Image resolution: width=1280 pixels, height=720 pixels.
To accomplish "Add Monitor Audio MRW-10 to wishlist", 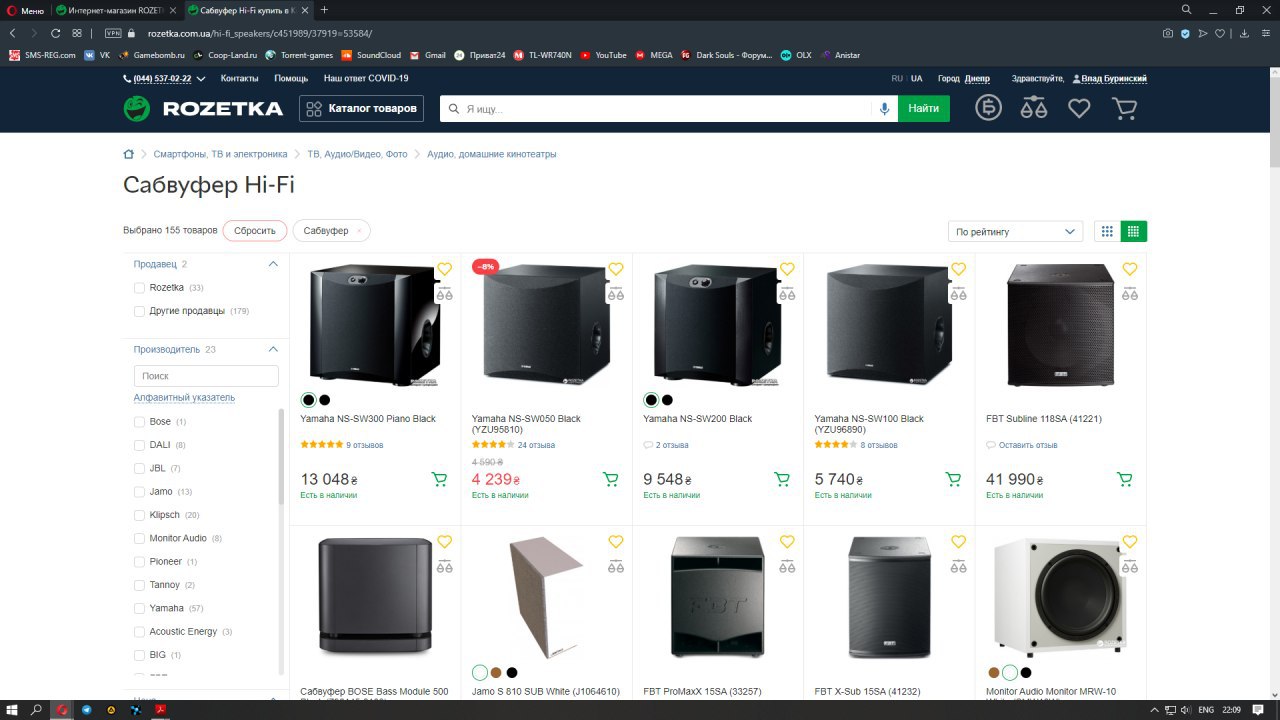I will coord(1130,542).
